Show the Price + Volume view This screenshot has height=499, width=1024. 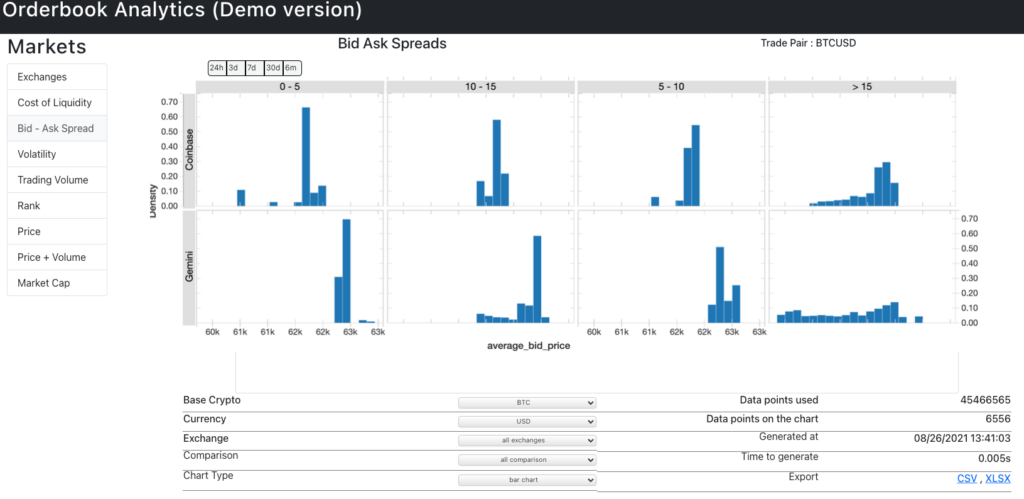(57, 258)
